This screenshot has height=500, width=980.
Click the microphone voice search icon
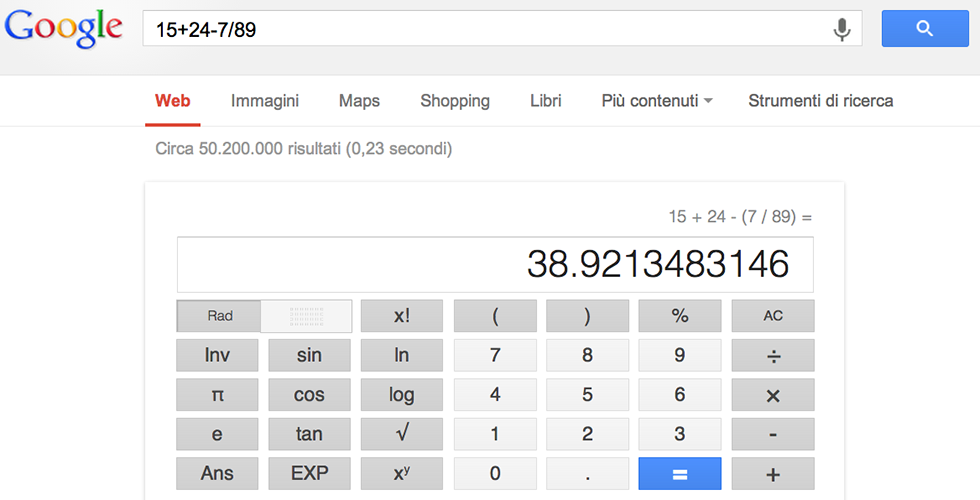(842, 30)
